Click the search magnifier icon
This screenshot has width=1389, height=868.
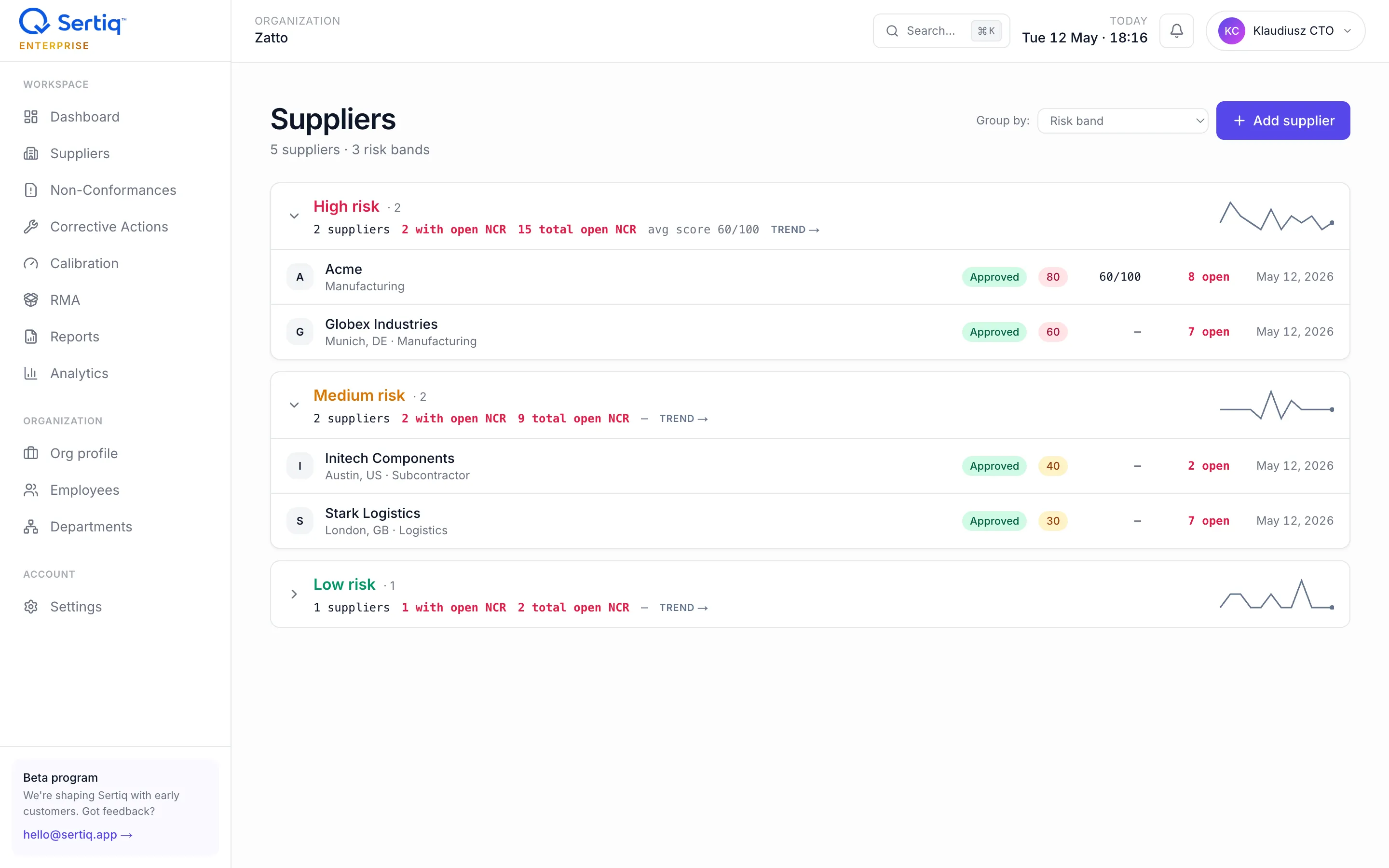click(x=892, y=31)
